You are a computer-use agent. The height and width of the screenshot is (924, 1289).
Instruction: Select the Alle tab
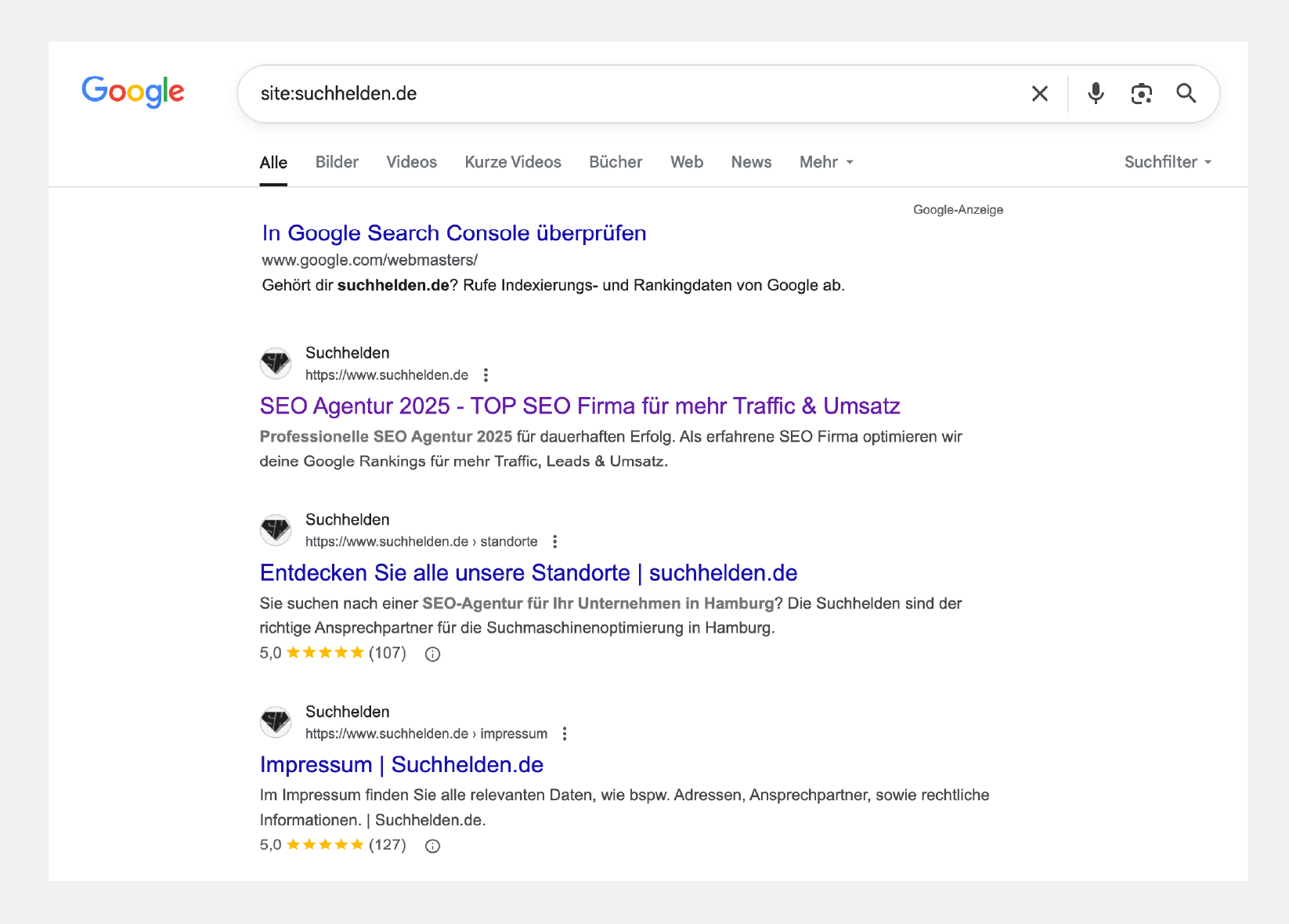click(273, 163)
